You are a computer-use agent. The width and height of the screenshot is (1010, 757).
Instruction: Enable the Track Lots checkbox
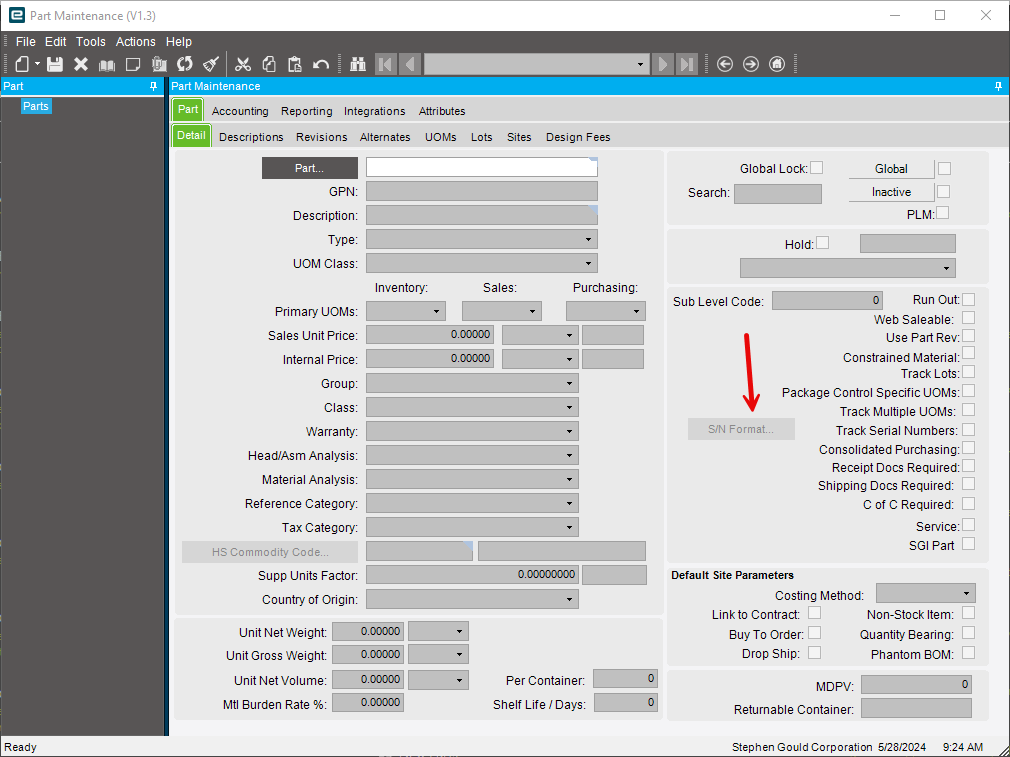pyautogui.click(x=968, y=372)
